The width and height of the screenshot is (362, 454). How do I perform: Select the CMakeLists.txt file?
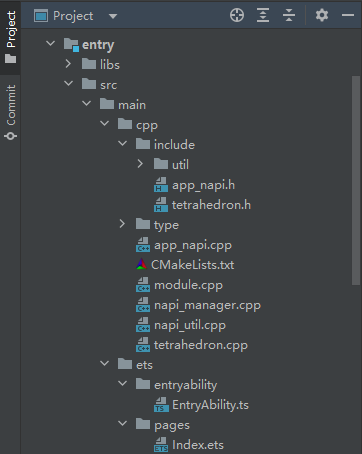(x=192, y=265)
